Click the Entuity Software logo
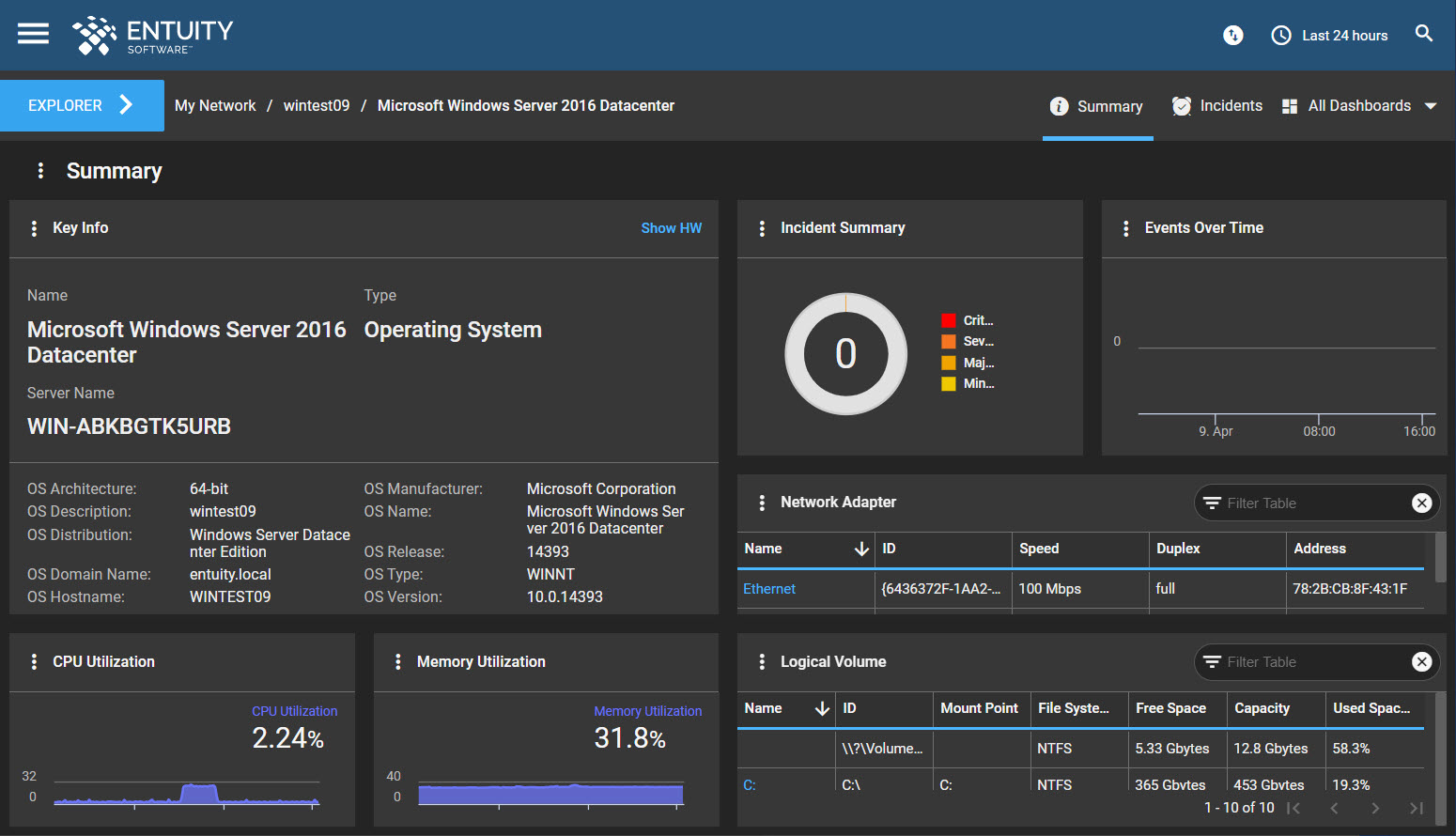1456x836 pixels. pyautogui.click(x=152, y=36)
